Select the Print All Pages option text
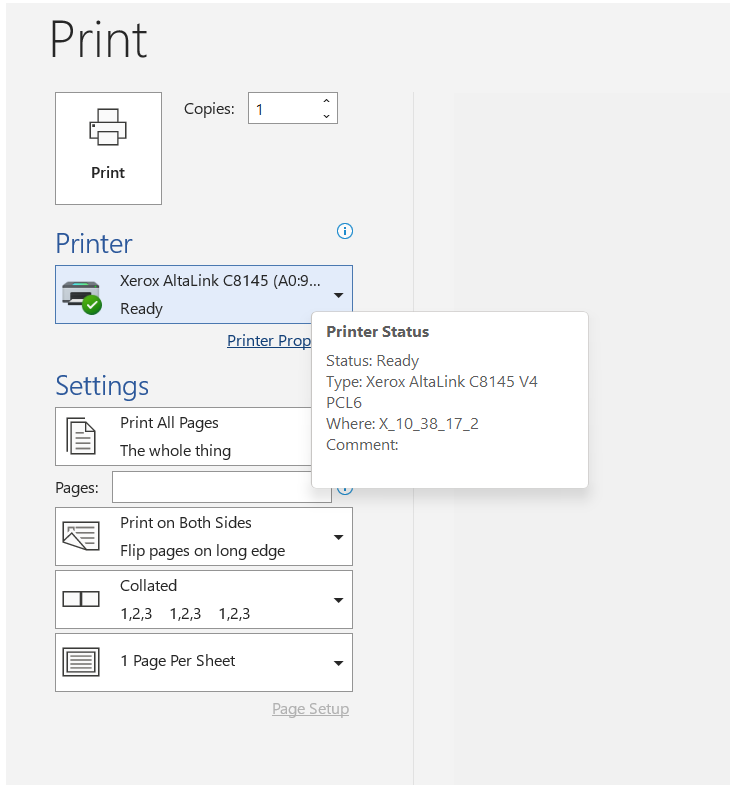Image resolution: width=732 pixels, height=785 pixels. click(x=169, y=423)
